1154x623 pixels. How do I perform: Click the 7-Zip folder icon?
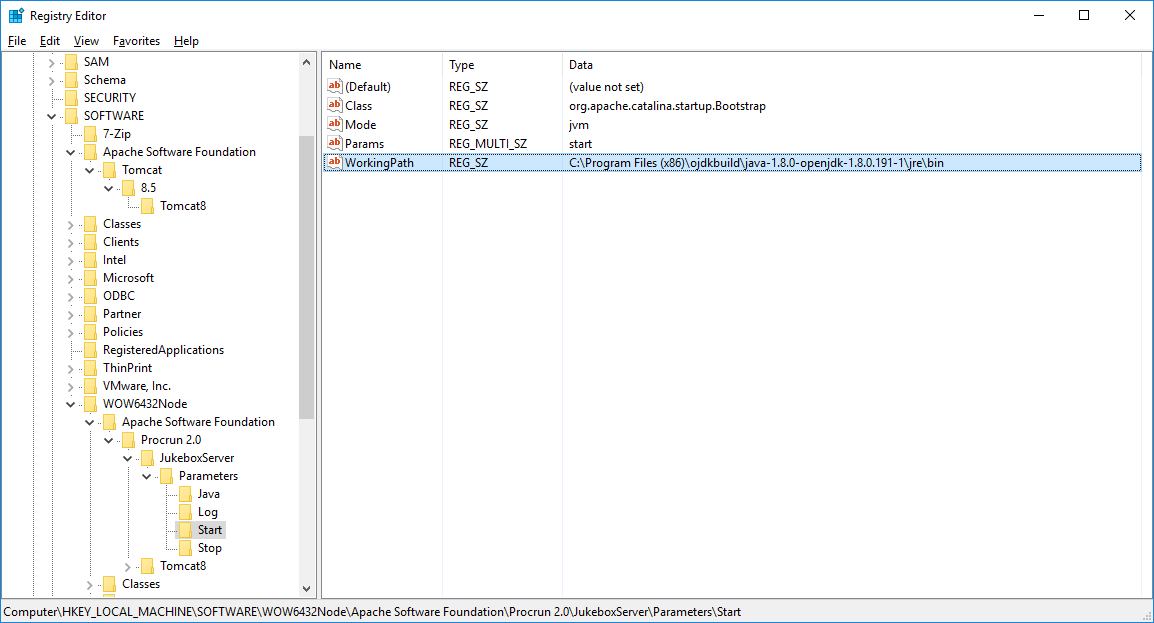tap(90, 134)
